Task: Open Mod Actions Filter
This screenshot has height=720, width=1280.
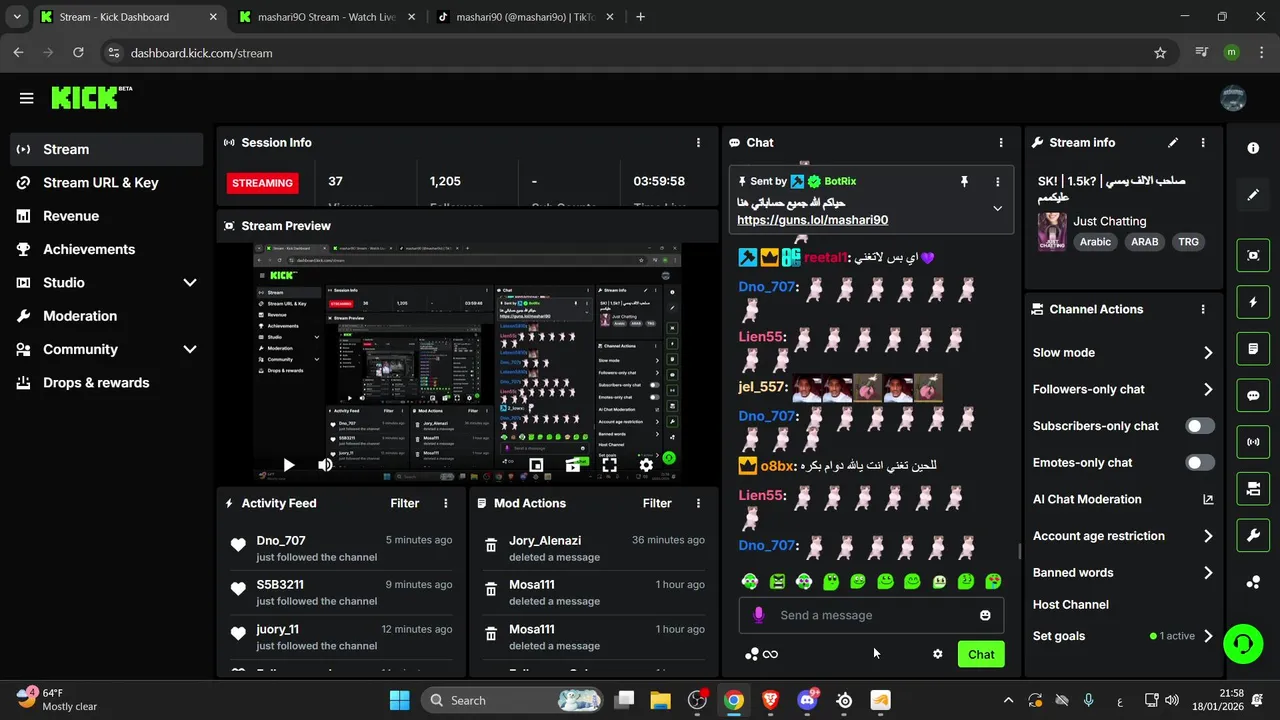Action: [x=657, y=504]
